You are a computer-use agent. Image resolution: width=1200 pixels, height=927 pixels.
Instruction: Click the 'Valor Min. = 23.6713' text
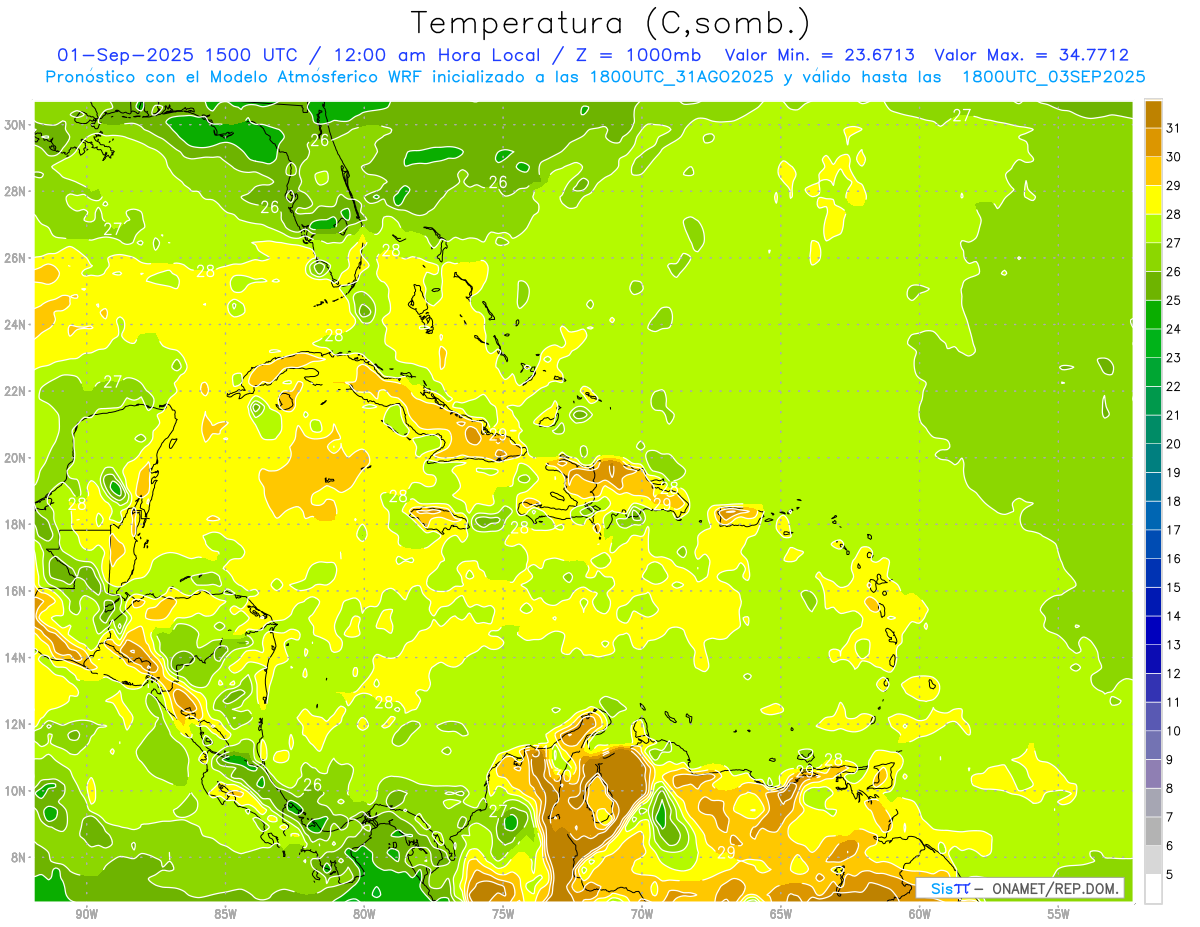pyautogui.click(x=819, y=55)
